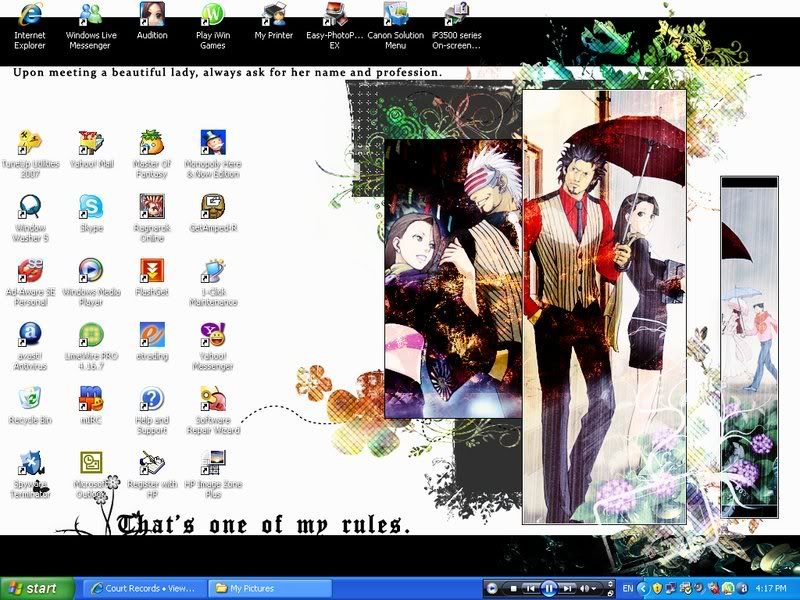Image resolution: width=800 pixels, height=600 pixels.
Task: Open the Internet Explorer desktop shortcut
Action: click(x=30, y=26)
